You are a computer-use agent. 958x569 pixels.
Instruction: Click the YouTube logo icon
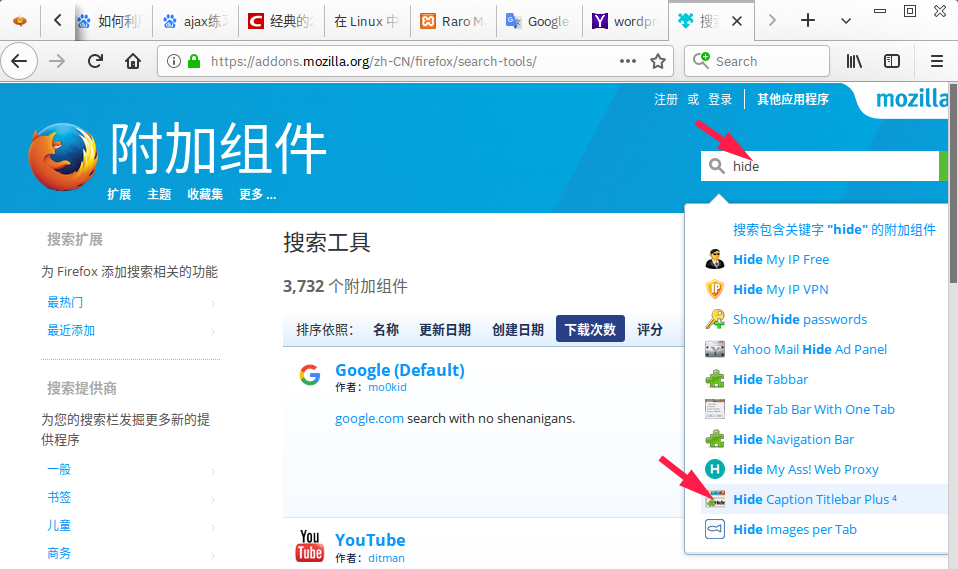point(310,546)
